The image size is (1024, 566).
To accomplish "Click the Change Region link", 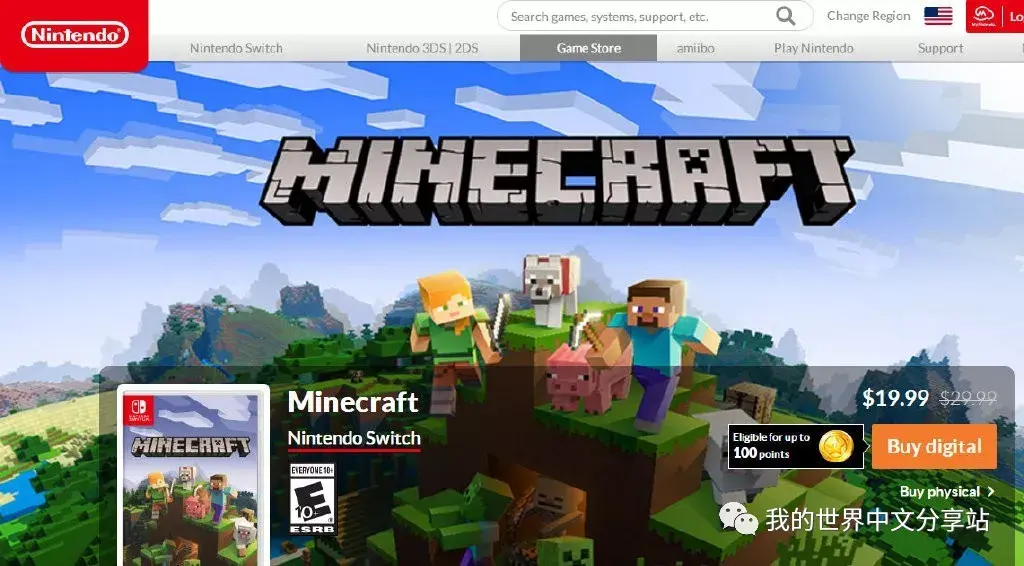I will [x=869, y=16].
